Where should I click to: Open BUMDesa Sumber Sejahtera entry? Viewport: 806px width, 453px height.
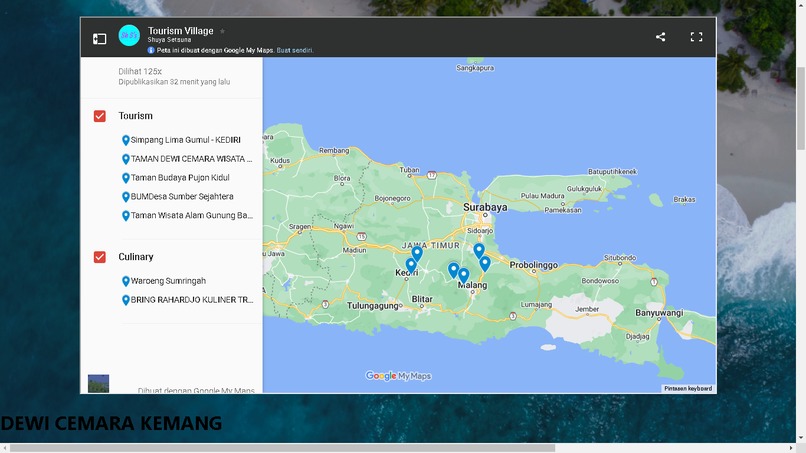pos(182,196)
